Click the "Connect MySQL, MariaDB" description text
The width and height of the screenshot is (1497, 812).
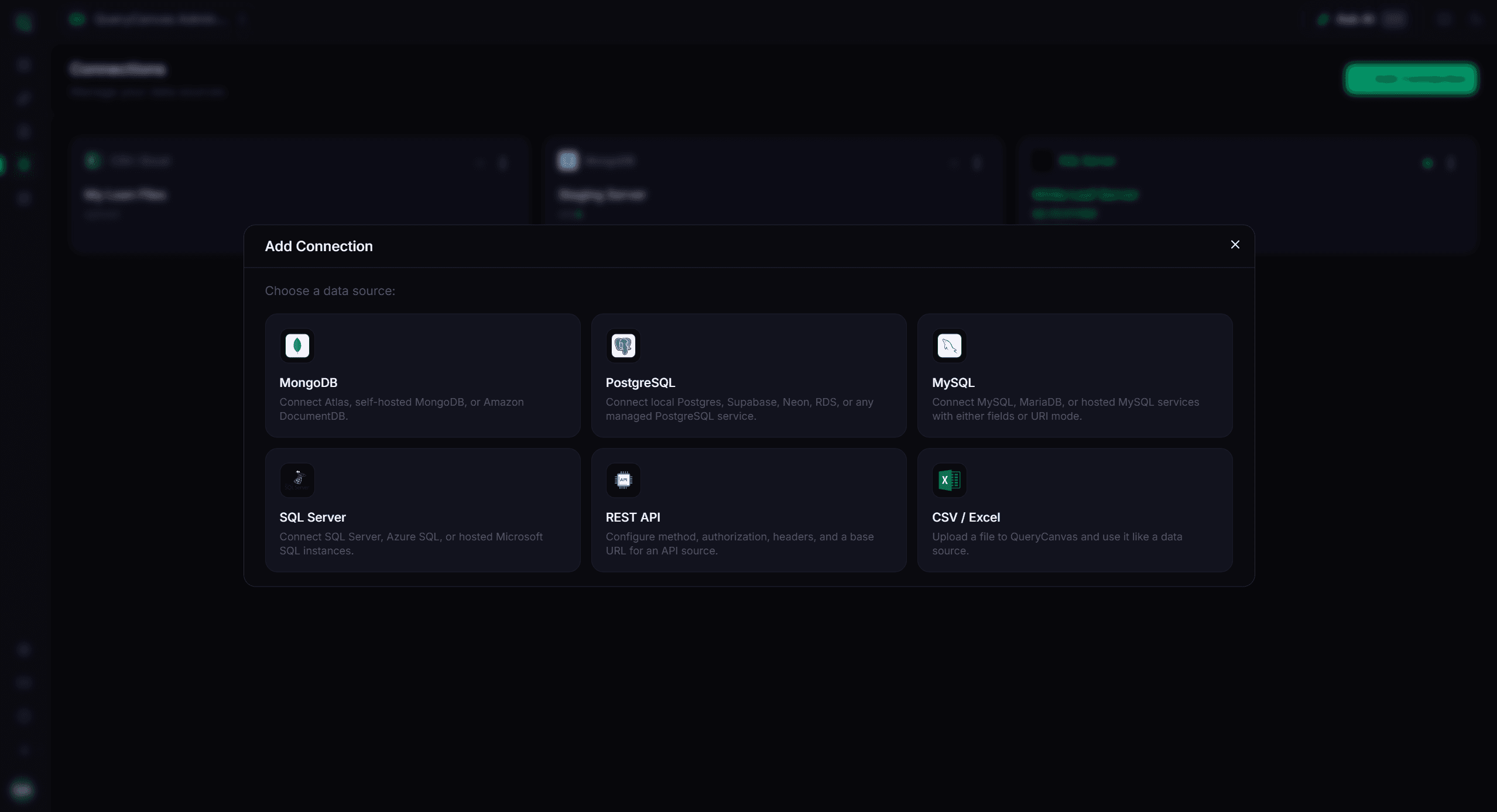[x=1065, y=409]
